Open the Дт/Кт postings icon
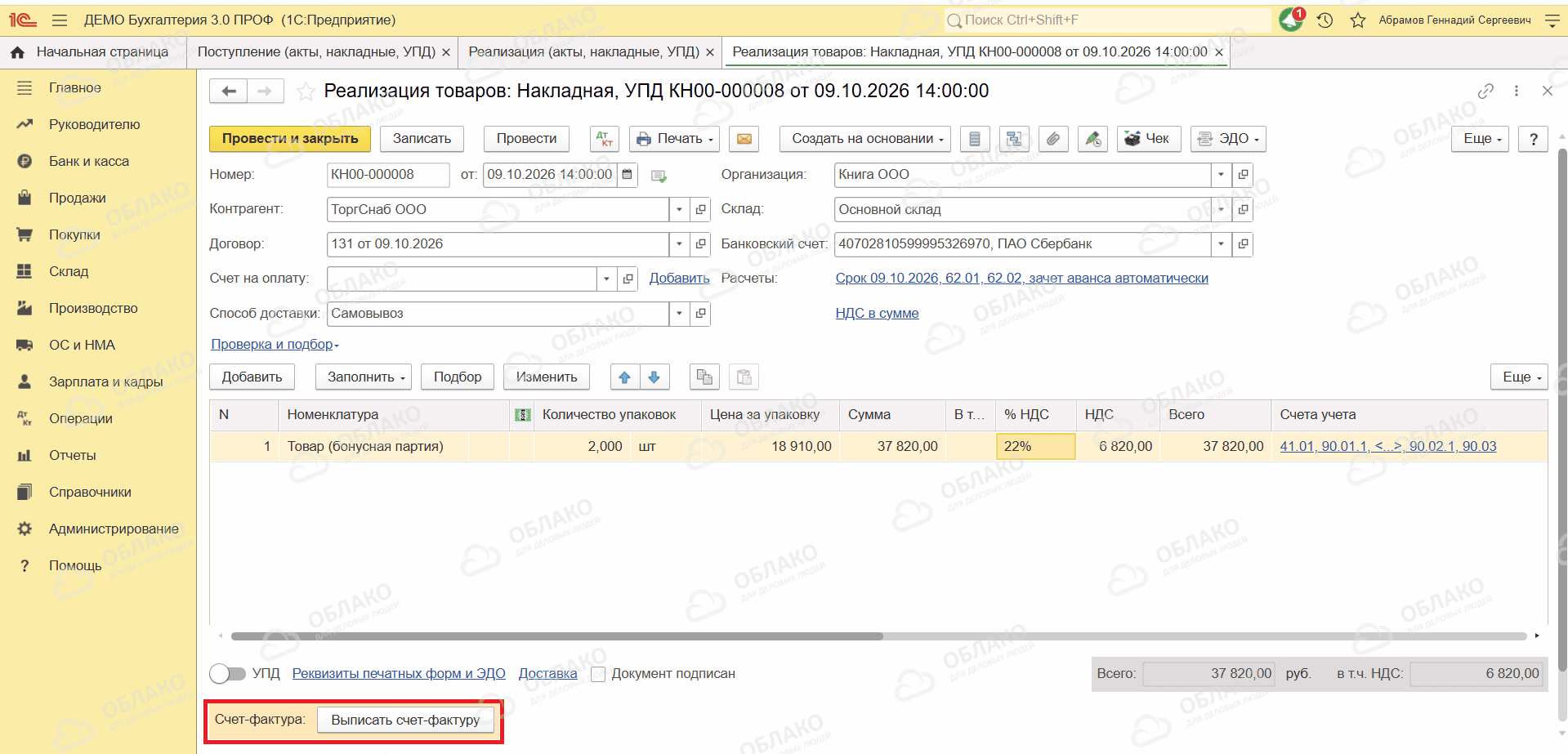The width and height of the screenshot is (1568, 754). pos(604,139)
